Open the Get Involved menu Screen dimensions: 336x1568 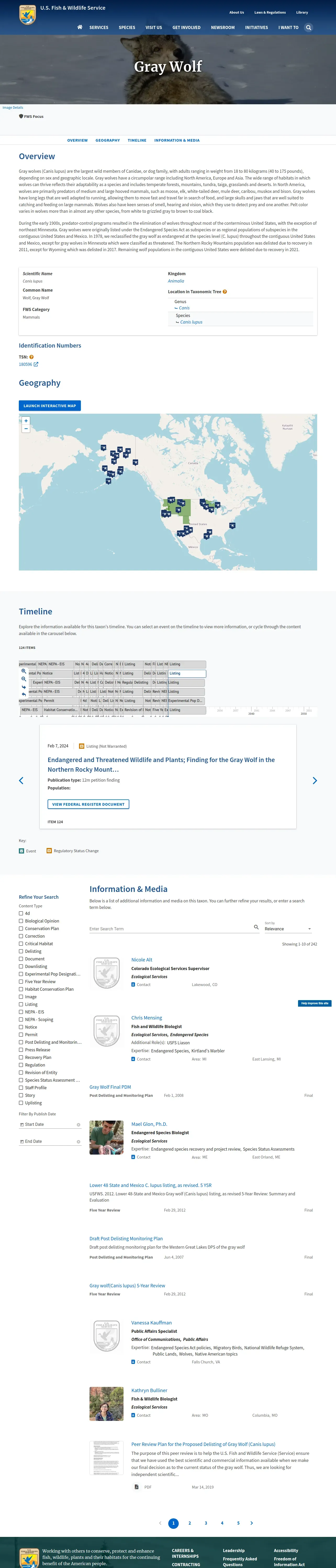[x=187, y=27]
